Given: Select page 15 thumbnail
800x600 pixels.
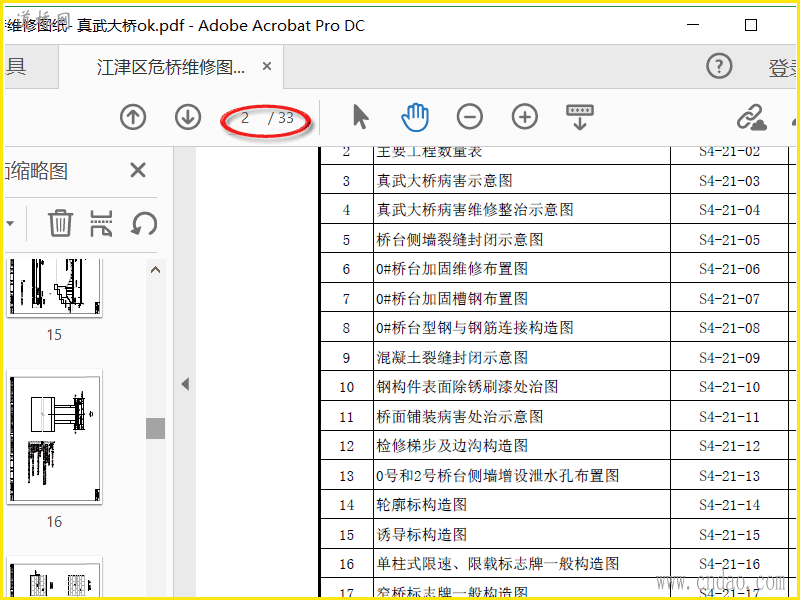Looking at the screenshot, I should point(54,287).
